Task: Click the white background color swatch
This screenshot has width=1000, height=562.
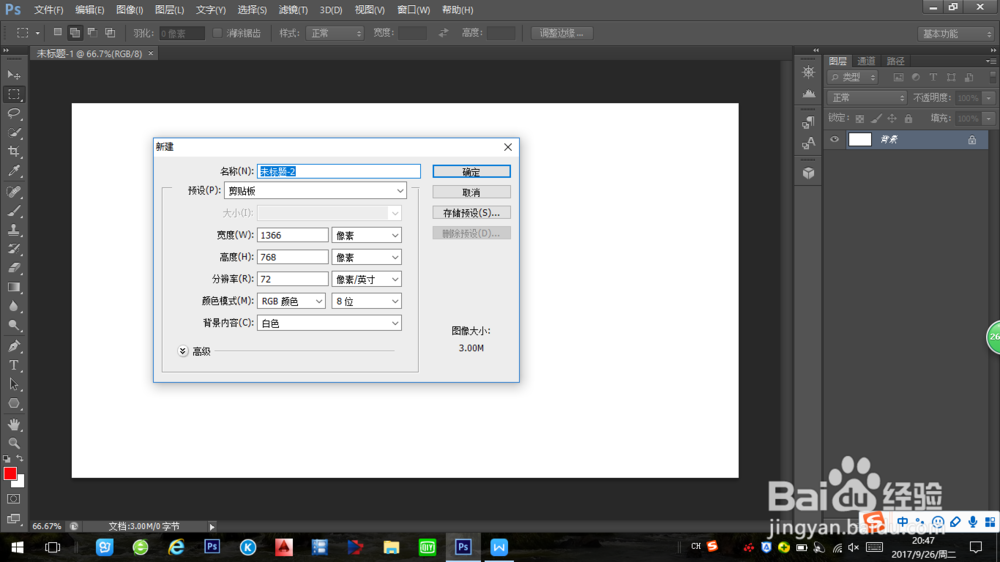Action: click(x=20, y=484)
